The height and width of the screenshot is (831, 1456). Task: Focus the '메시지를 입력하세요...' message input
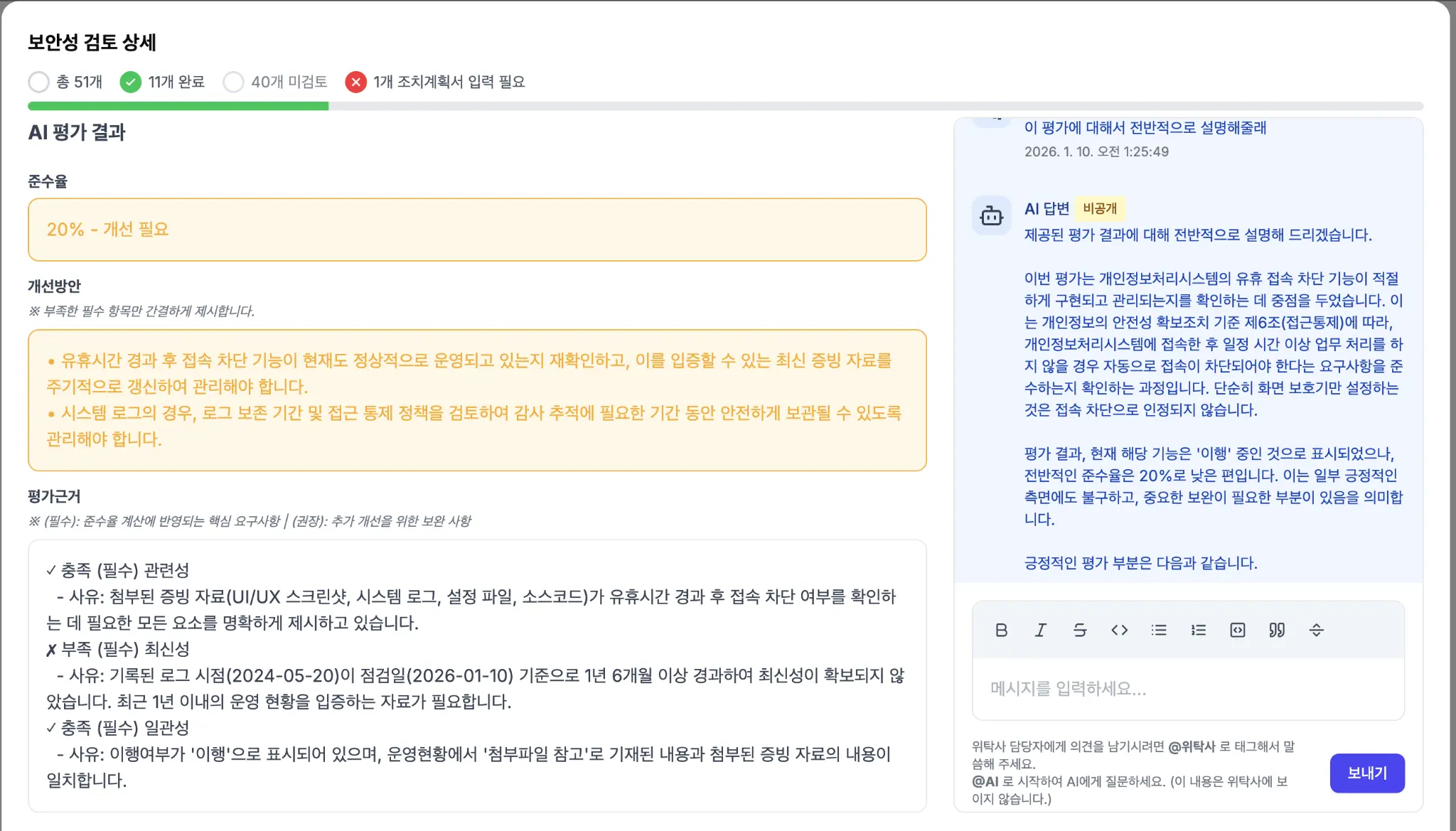(x=1188, y=688)
